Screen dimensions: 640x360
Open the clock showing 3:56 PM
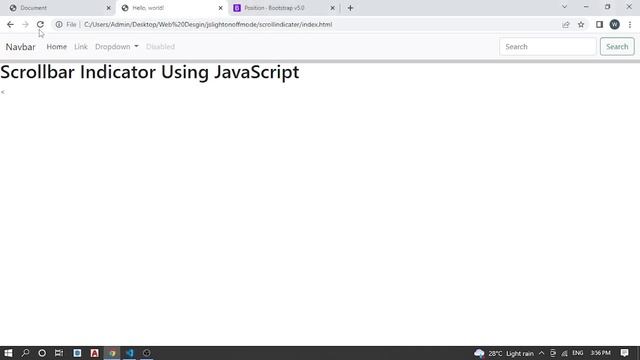tap(600, 353)
